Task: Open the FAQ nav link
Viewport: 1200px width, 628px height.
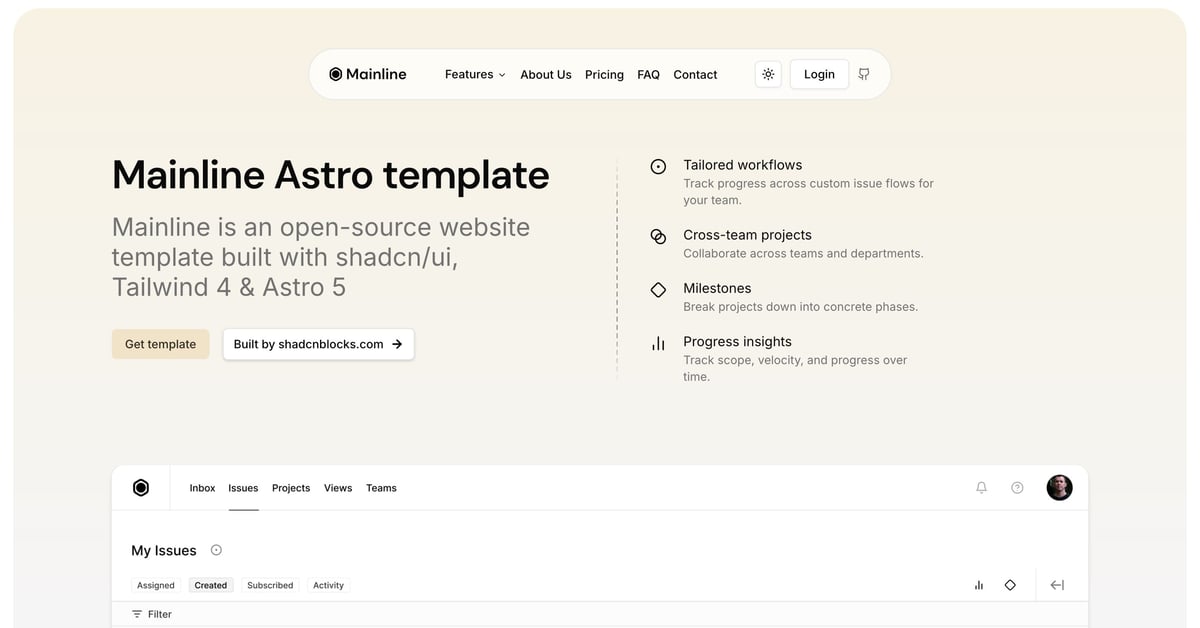Action: pyautogui.click(x=648, y=74)
